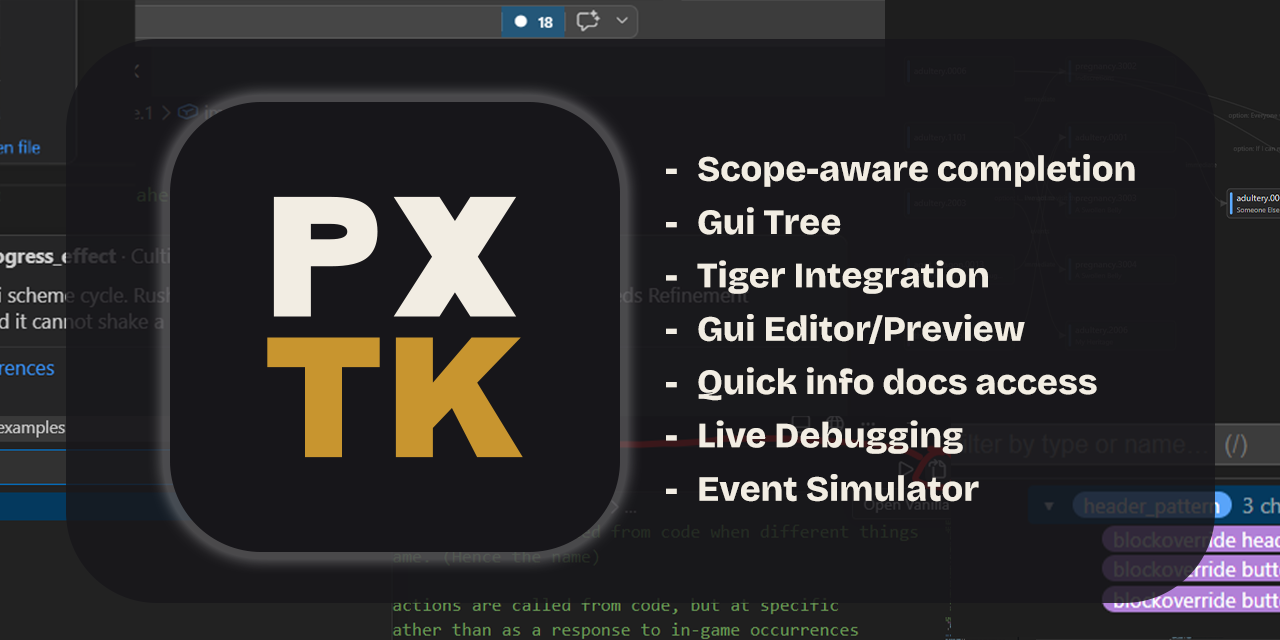Collapse the header_pattern tree node arrow
The height and width of the screenshot is (640, 1280).
(1049, 507)
